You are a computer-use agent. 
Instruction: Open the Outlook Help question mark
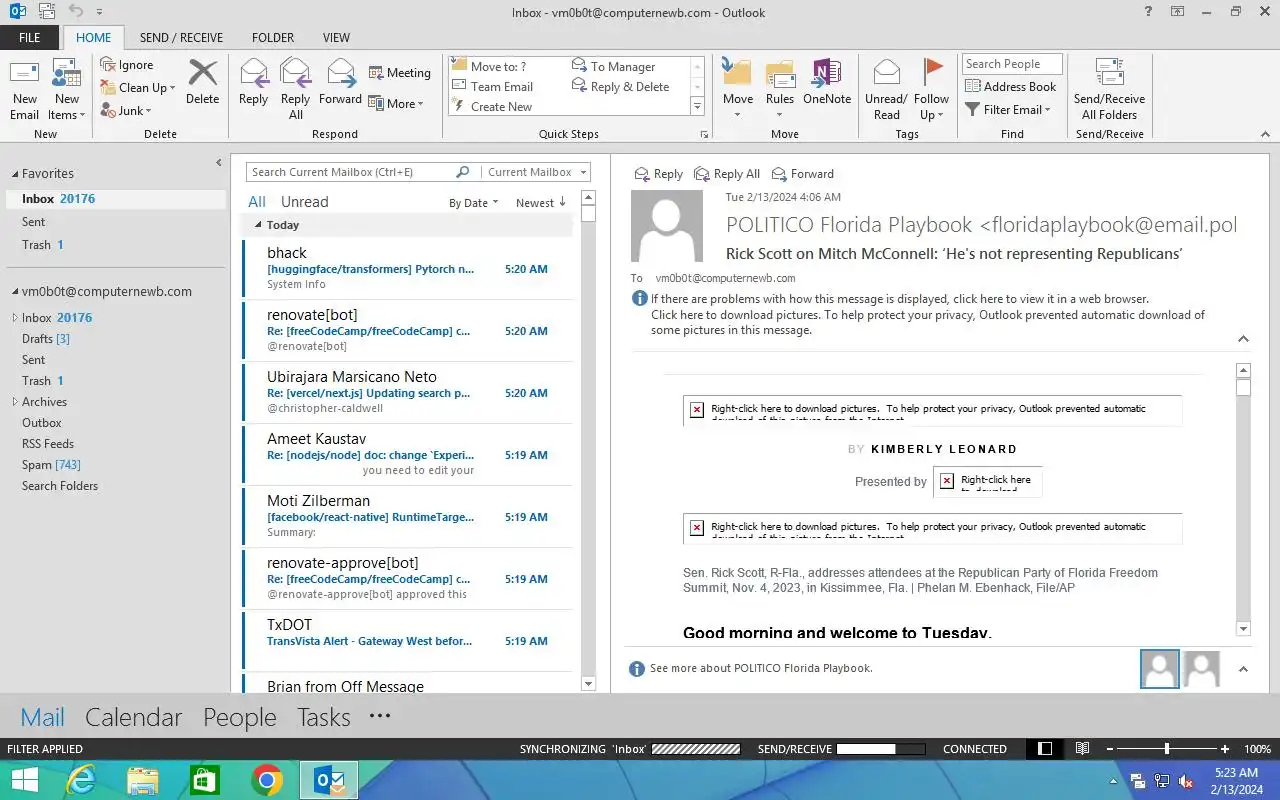click(x=1147, y=12)
